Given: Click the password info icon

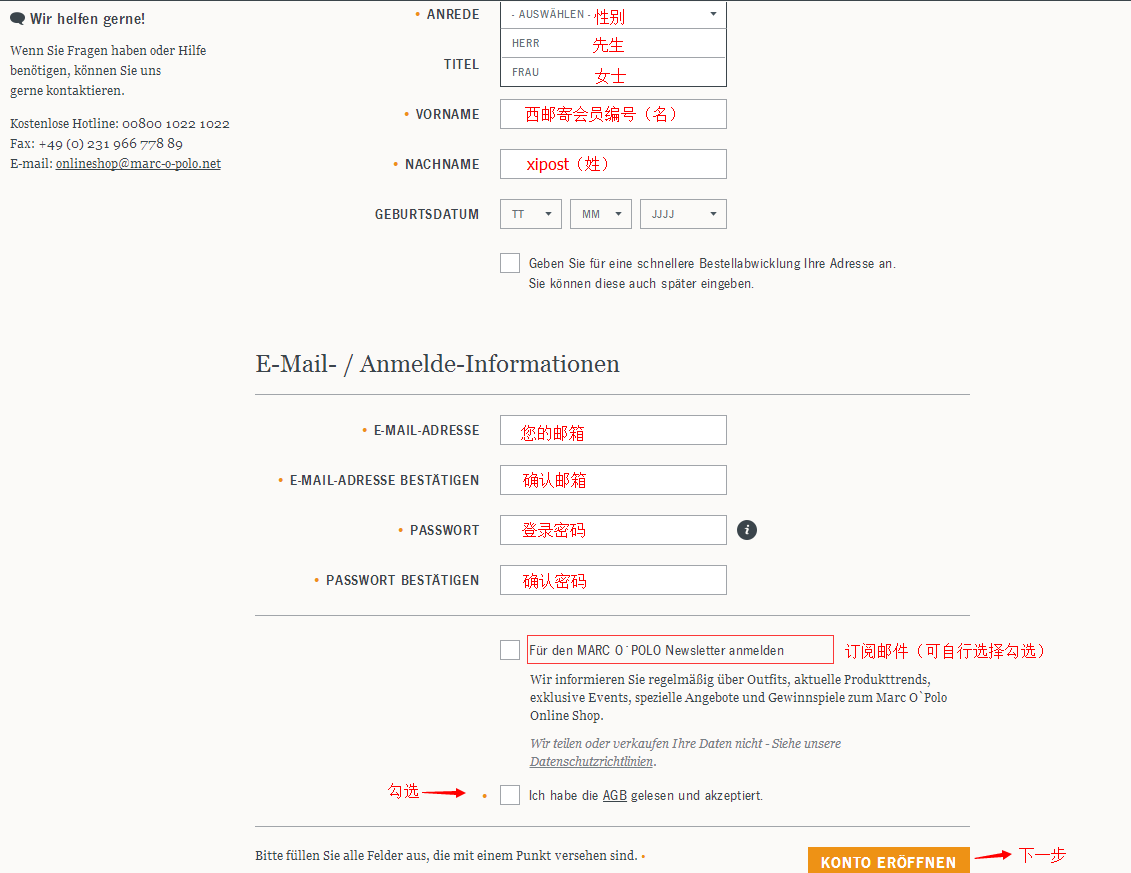Looking at the screenshot, I should 747,530.
